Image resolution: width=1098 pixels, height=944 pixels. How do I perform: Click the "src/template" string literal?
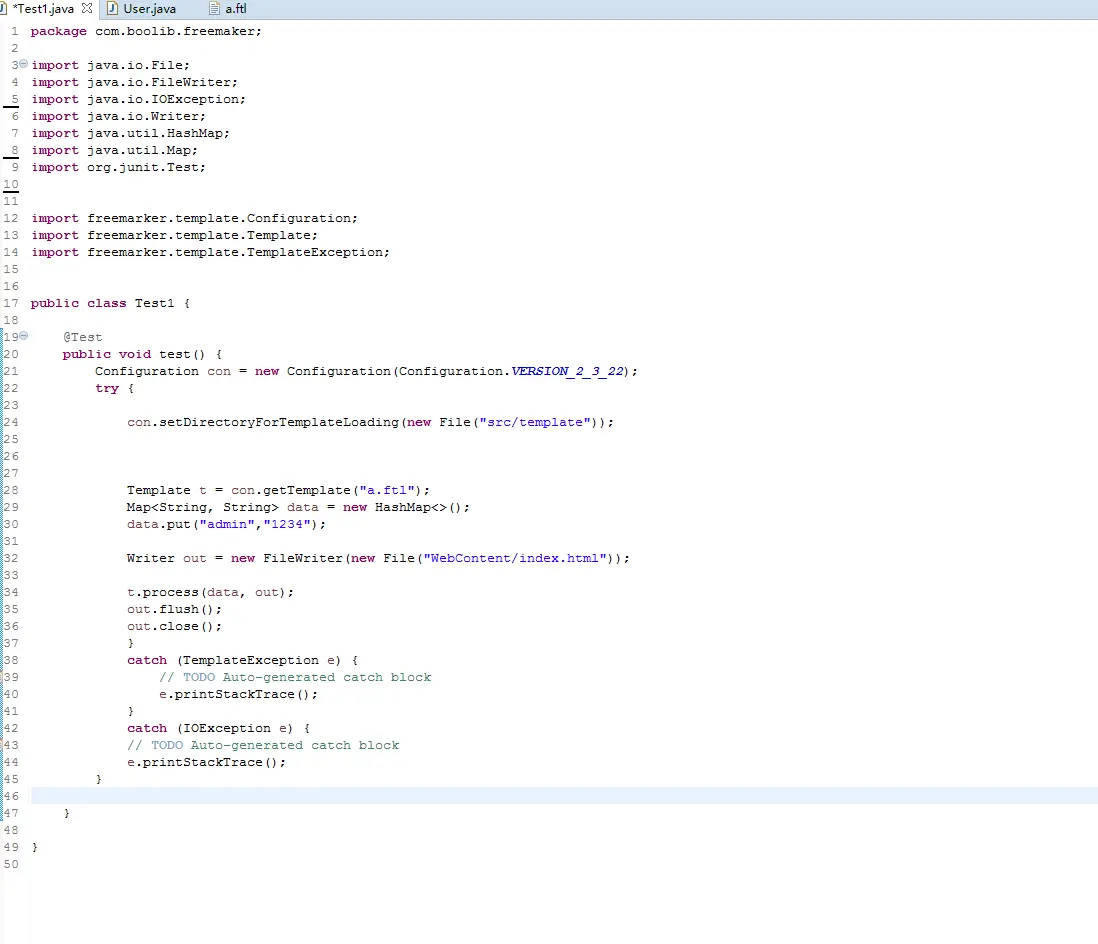pyautogui.click(x=535, y=422)
